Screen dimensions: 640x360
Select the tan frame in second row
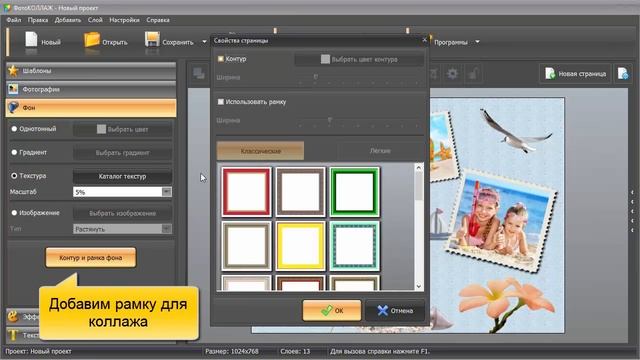tap(246, 246)
